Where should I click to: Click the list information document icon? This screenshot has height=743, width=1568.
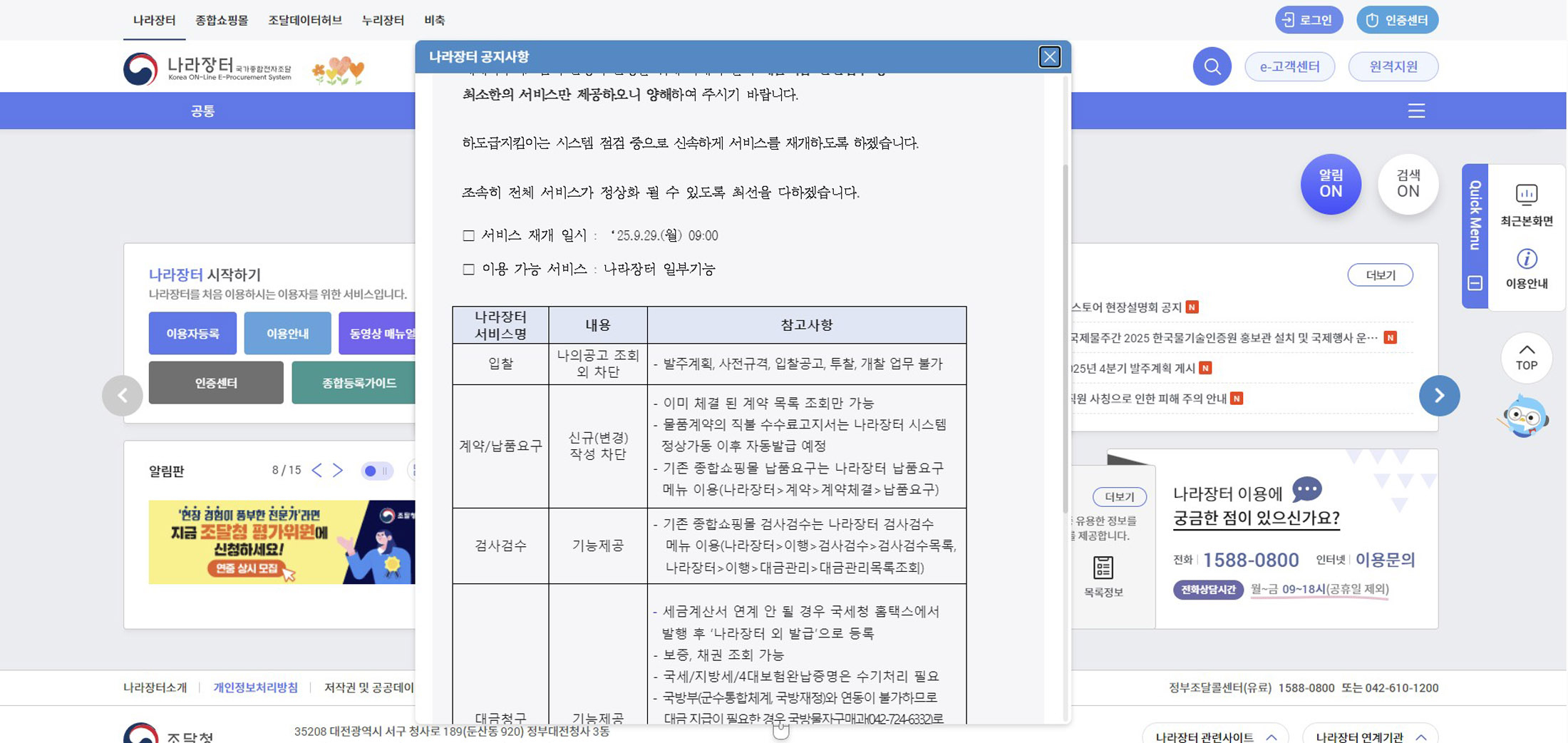pos(1103,568)
